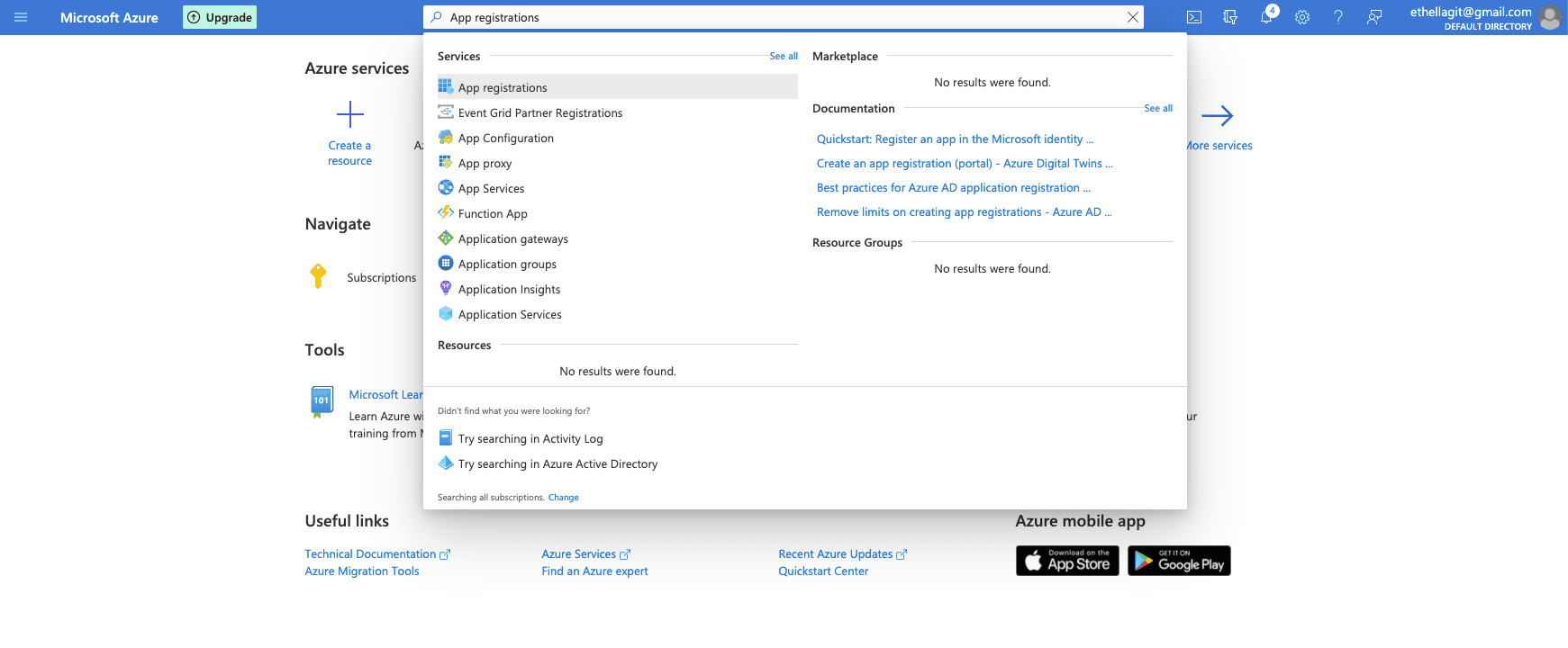Image resolution: width=1568 pixels, height=648 pixels.
Task: Click Download on the App Store badge
Action: (x=1067, y=561)
